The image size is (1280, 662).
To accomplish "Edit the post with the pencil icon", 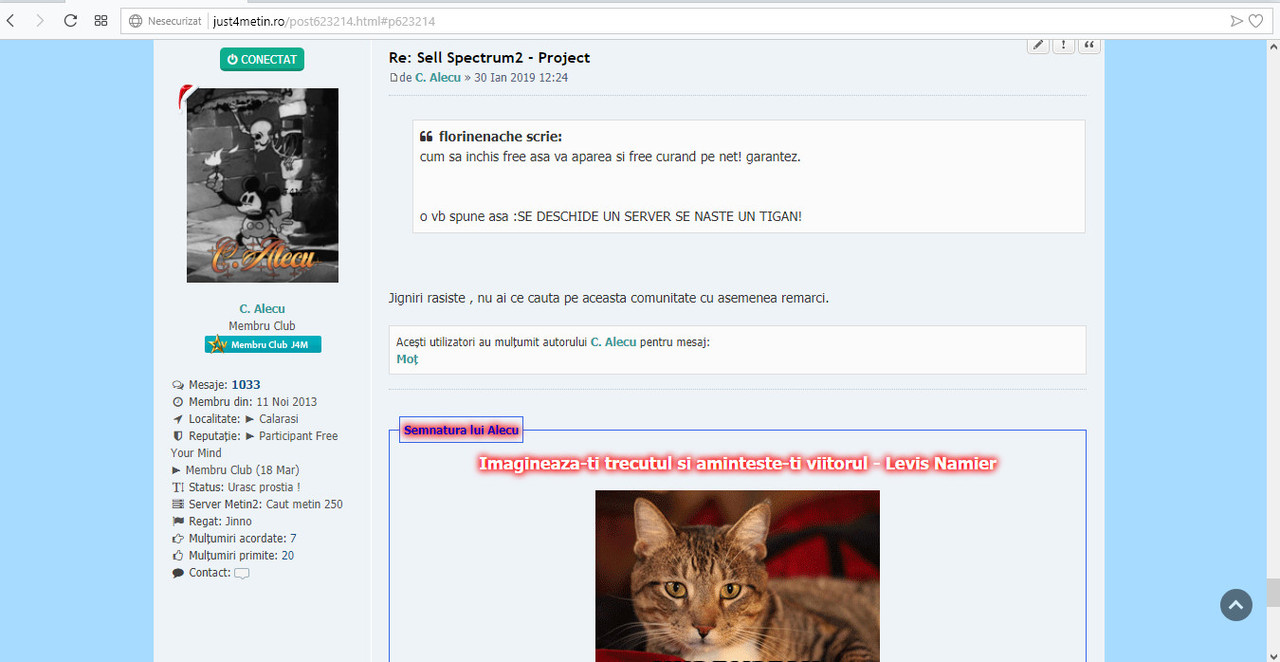I will [1038, 45].
